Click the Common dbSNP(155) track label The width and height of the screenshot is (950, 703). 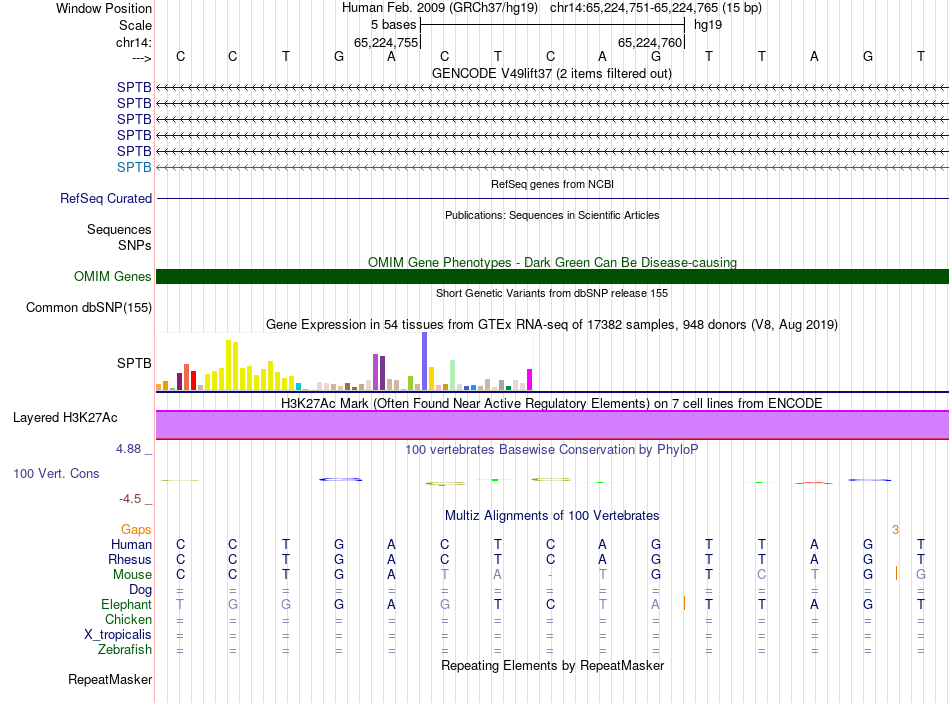pos(88,307)
